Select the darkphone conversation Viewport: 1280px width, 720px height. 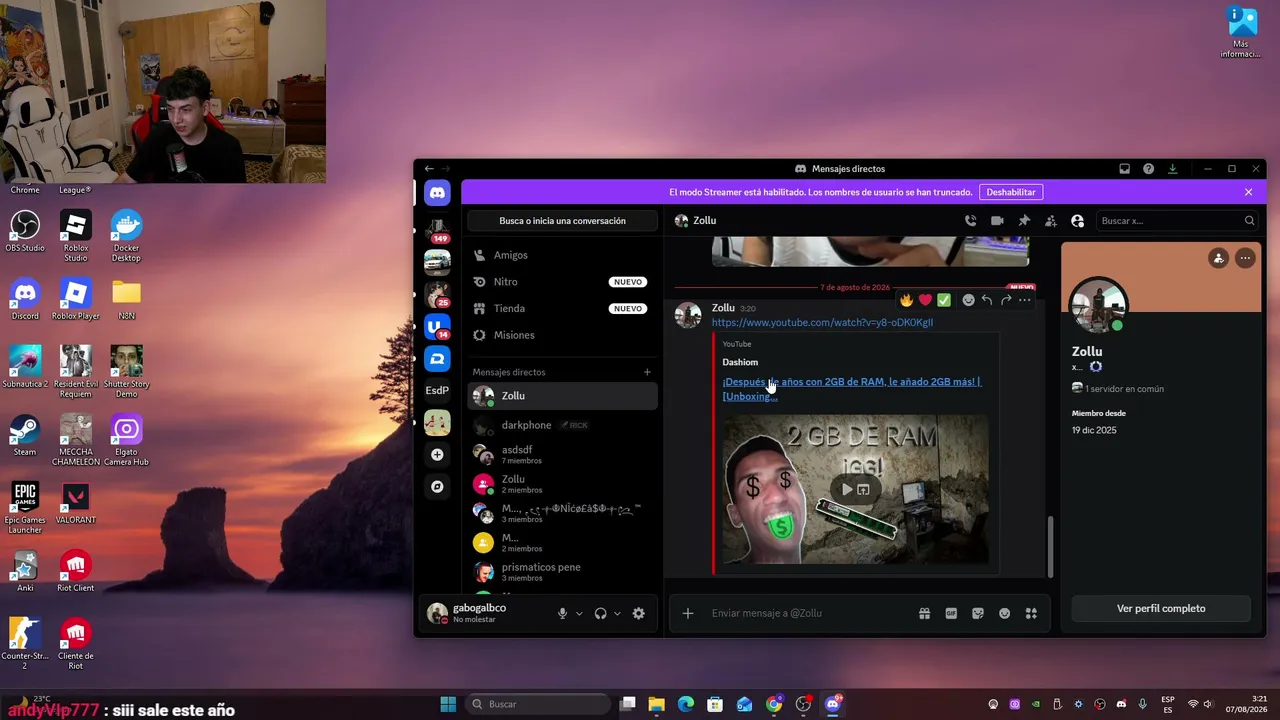point(562,425)
